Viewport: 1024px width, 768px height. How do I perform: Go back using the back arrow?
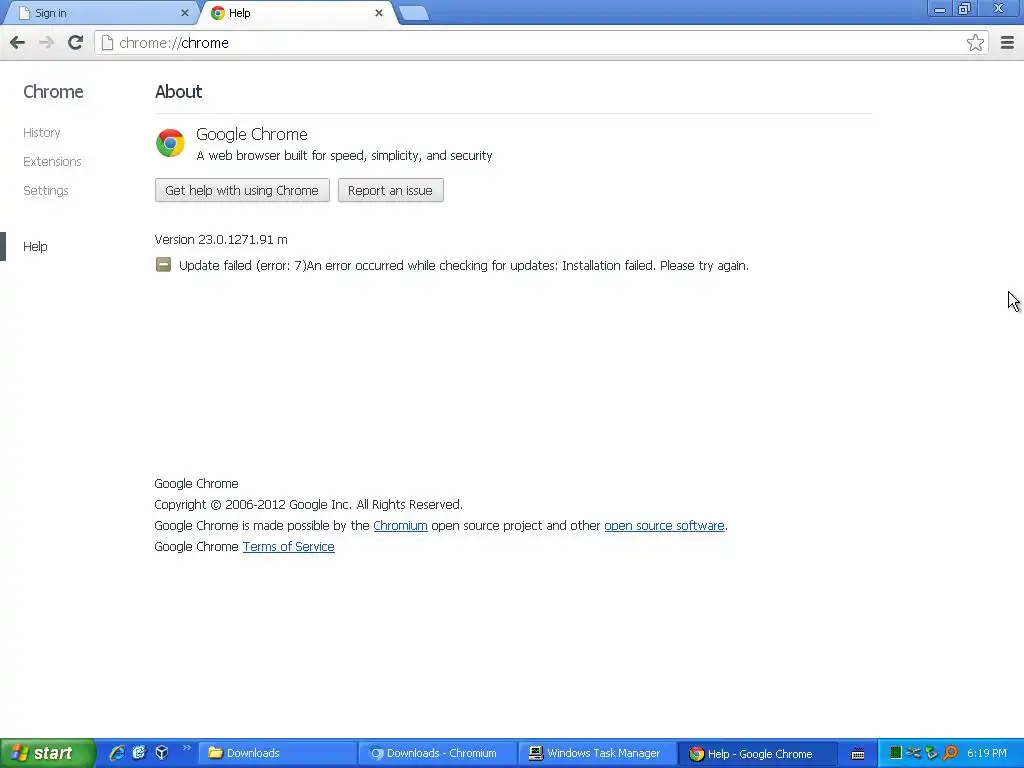(18, 43)
